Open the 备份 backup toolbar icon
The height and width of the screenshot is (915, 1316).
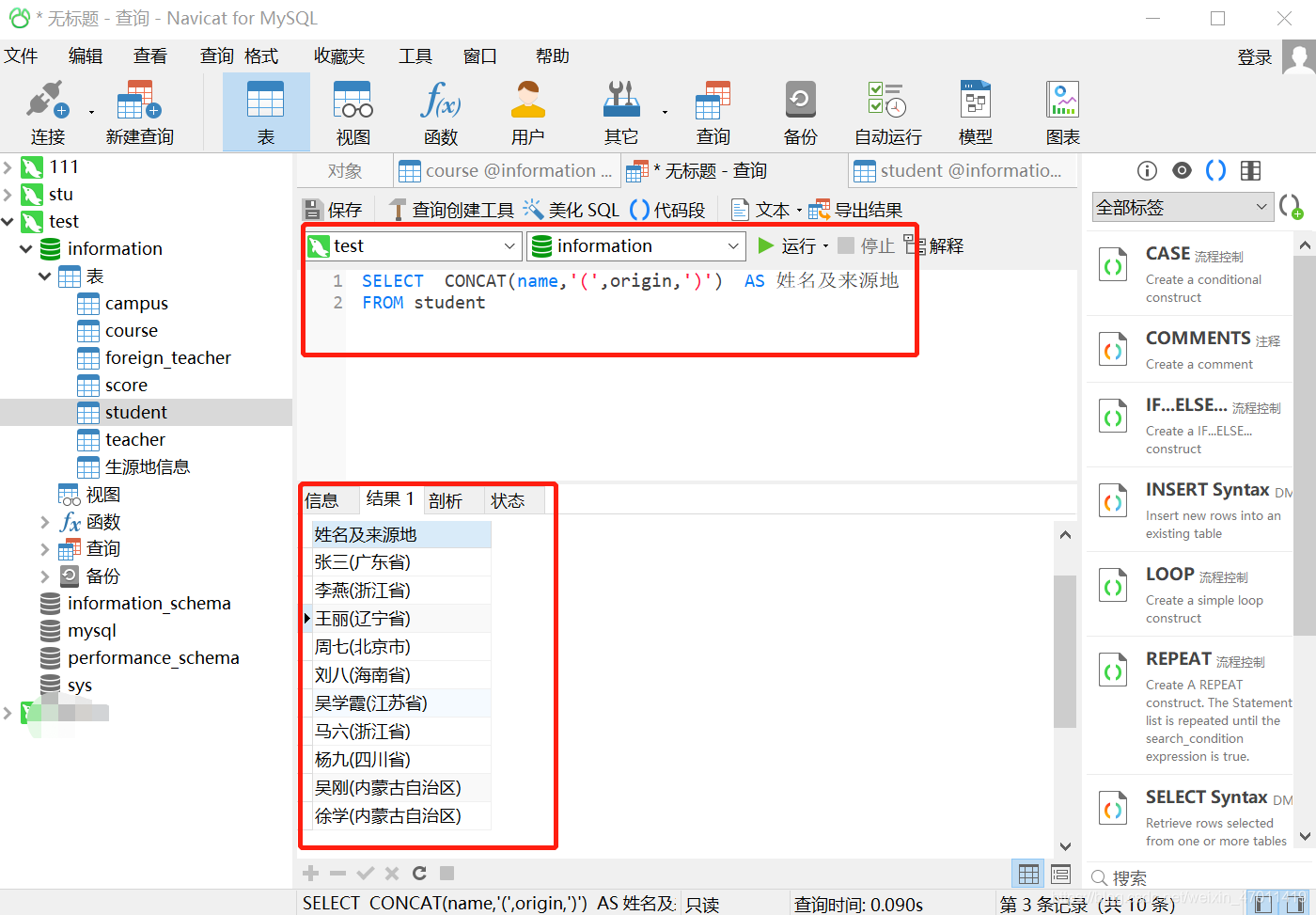[x=800, y=113]
